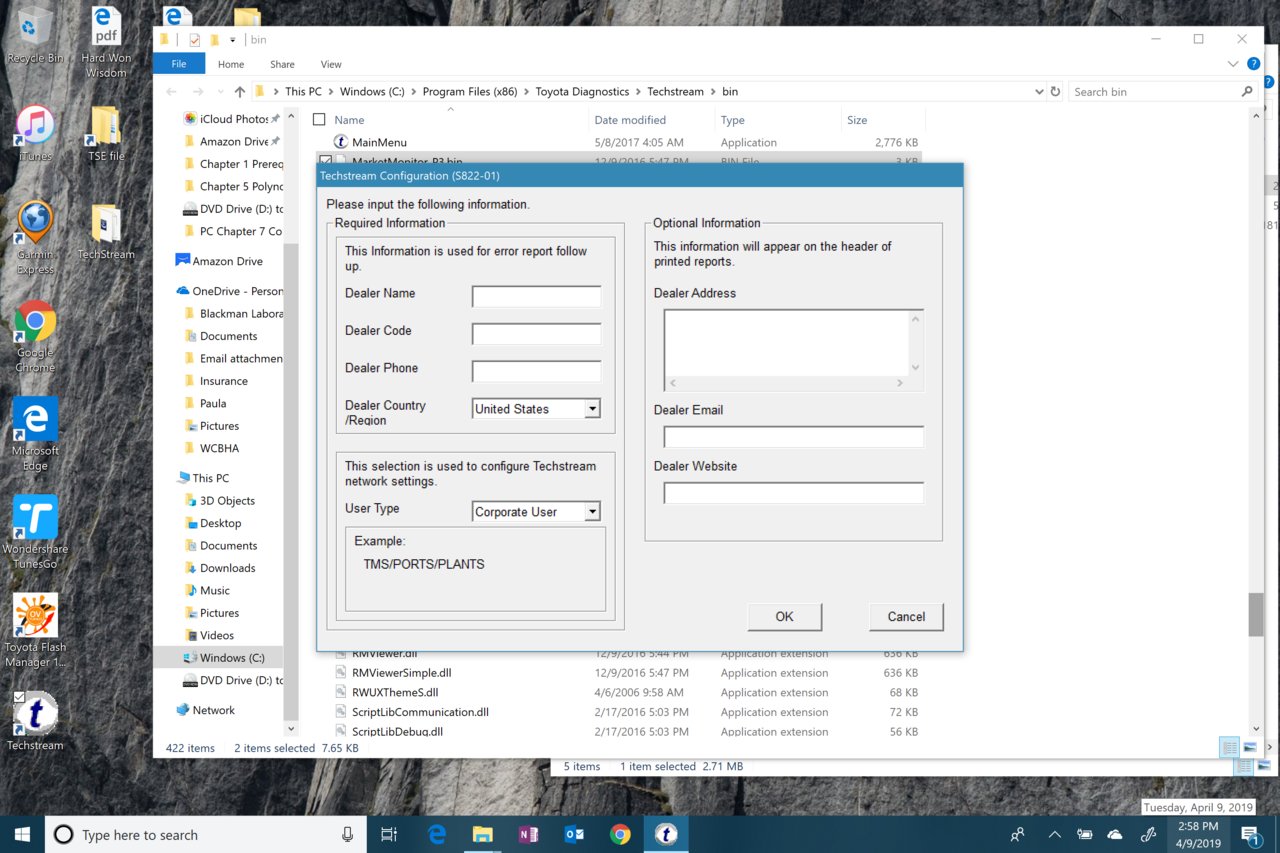Open Wondershare TunesGo desktop icon
1280x853 pixels.
click(35, 532)
